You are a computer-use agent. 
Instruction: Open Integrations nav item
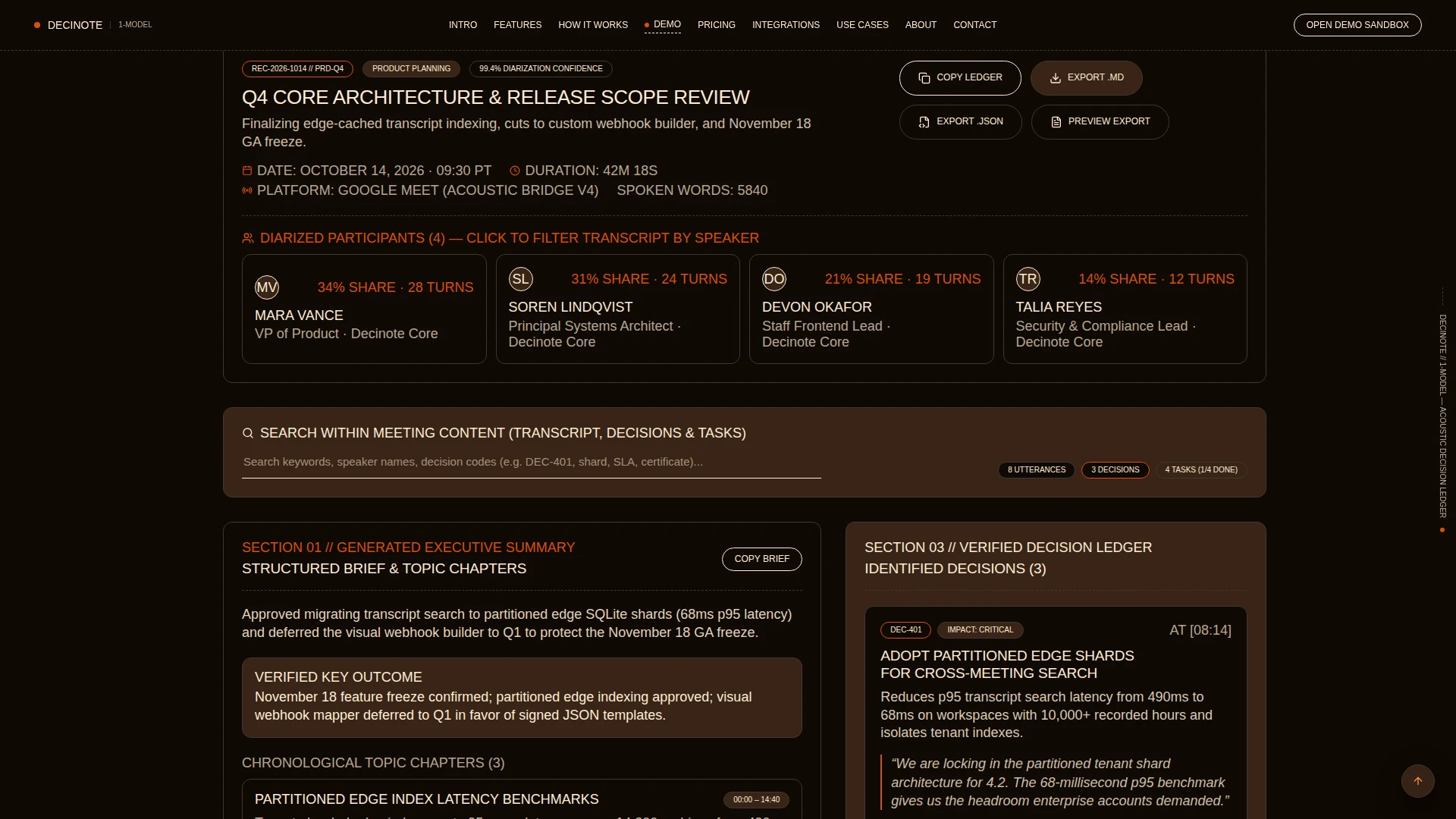[x=786, y=25]
